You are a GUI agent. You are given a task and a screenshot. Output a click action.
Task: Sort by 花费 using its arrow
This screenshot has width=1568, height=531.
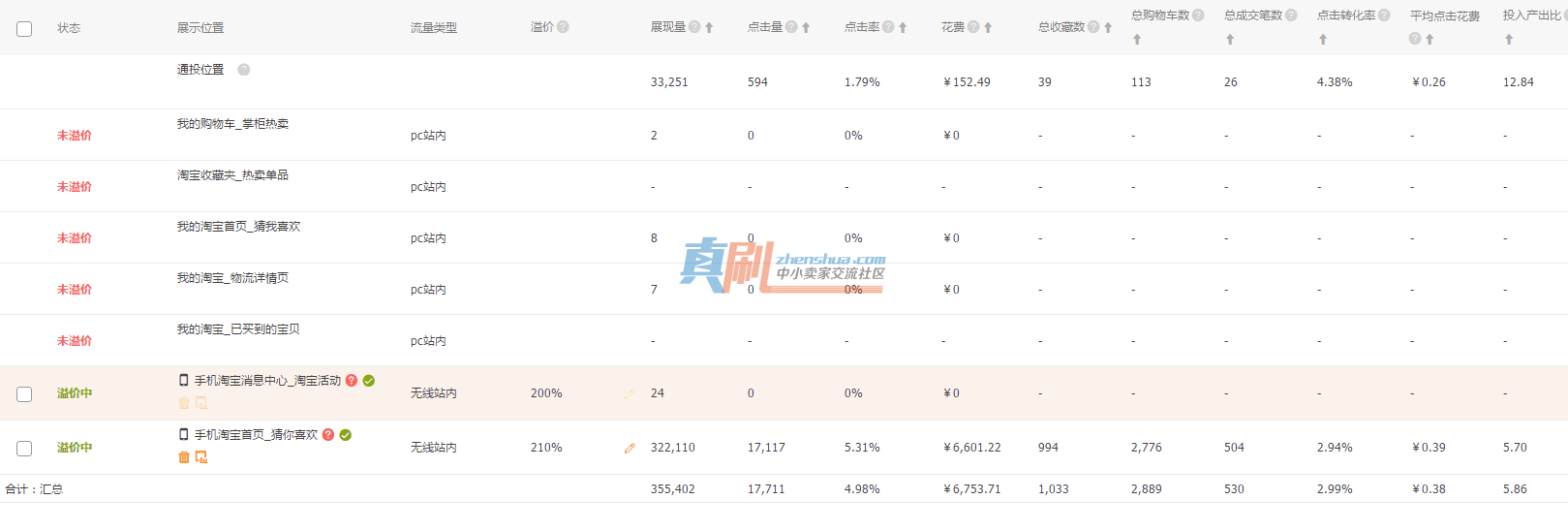988,28
